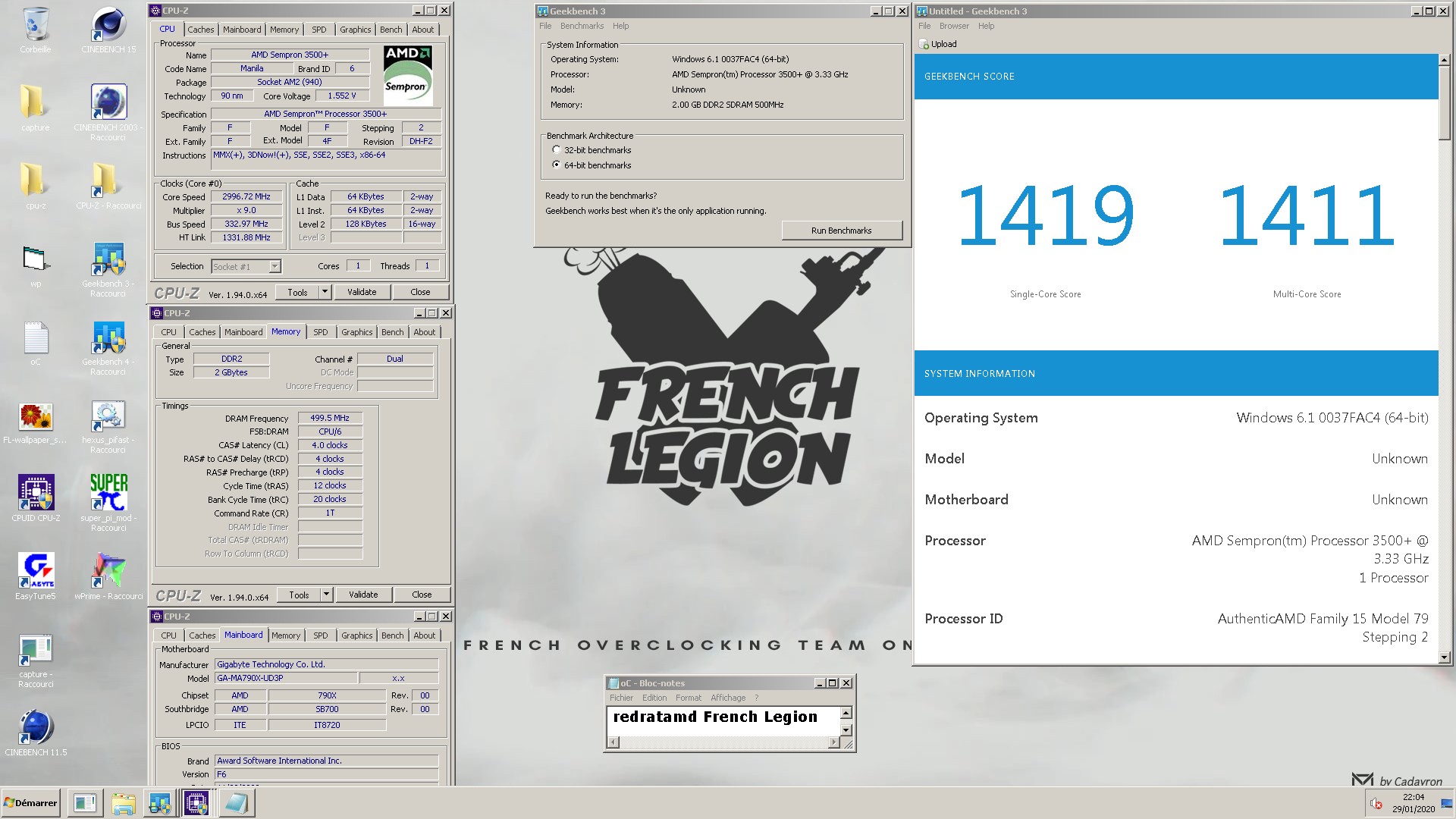Click Validate in the Memory CPU-Z window
Viewport: 1456px width, 819px height.
363,595
